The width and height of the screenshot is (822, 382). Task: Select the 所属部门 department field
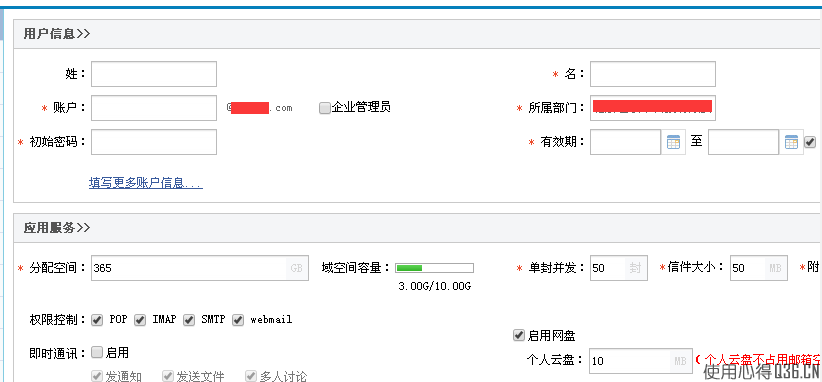click(653, 108)
